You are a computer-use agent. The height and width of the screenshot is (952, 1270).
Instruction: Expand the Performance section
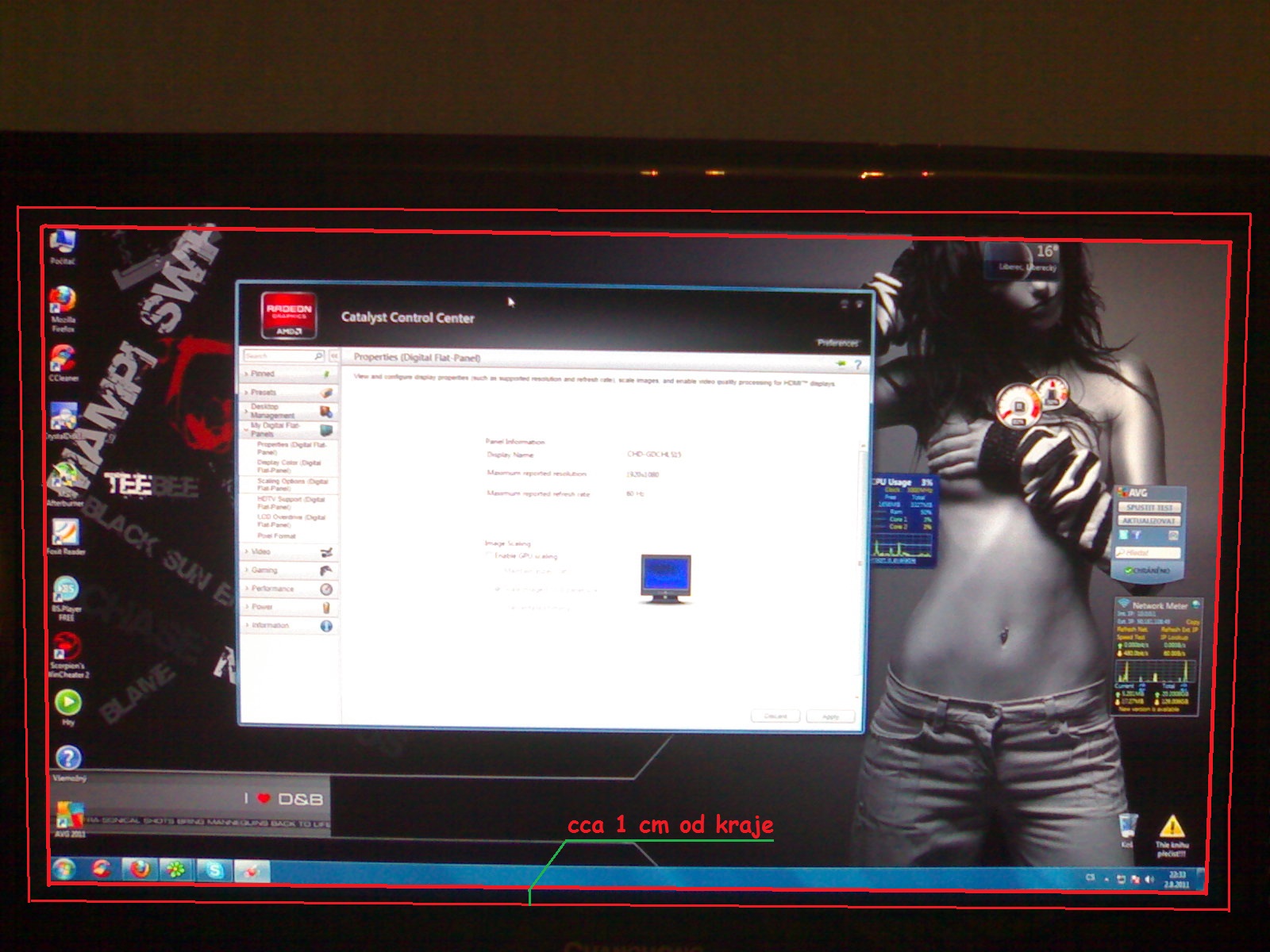tap(289, 589)
